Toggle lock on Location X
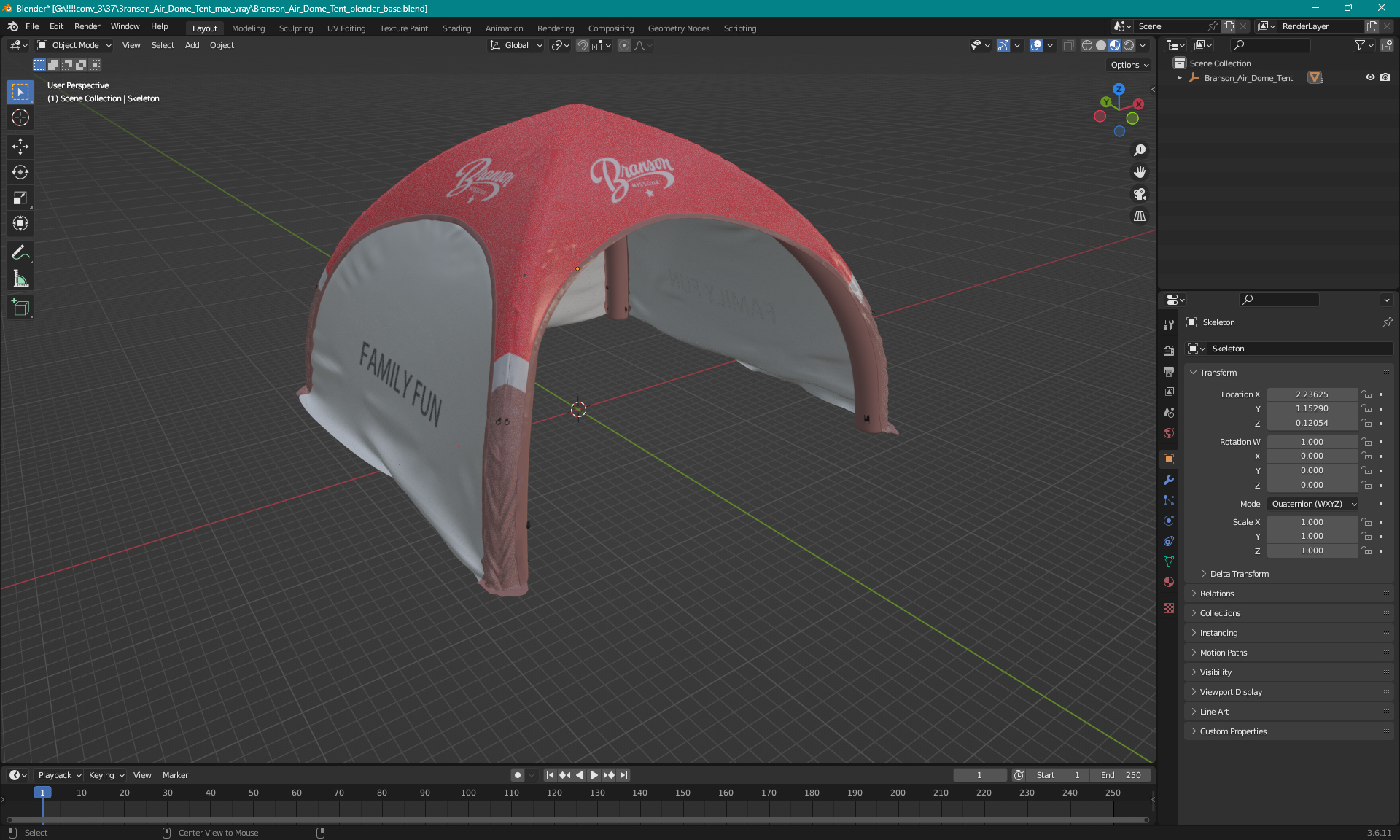Screen dimensions: 1400x840 [1367, 394]
